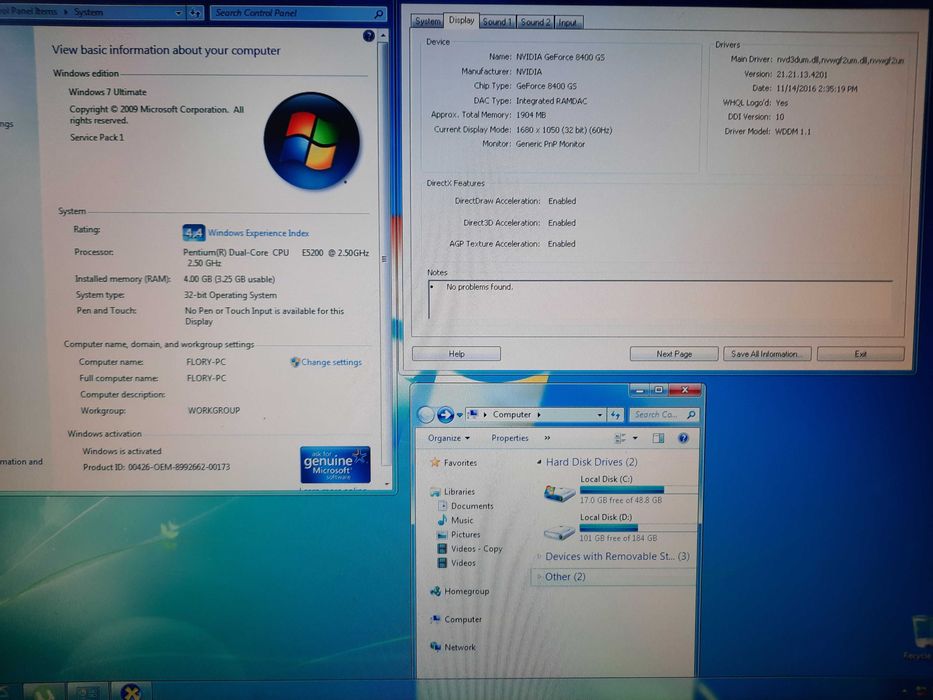Show more explorer toolbar commands chevron
The height and width of the screenshot is (700, 933).
pos(547,438)
